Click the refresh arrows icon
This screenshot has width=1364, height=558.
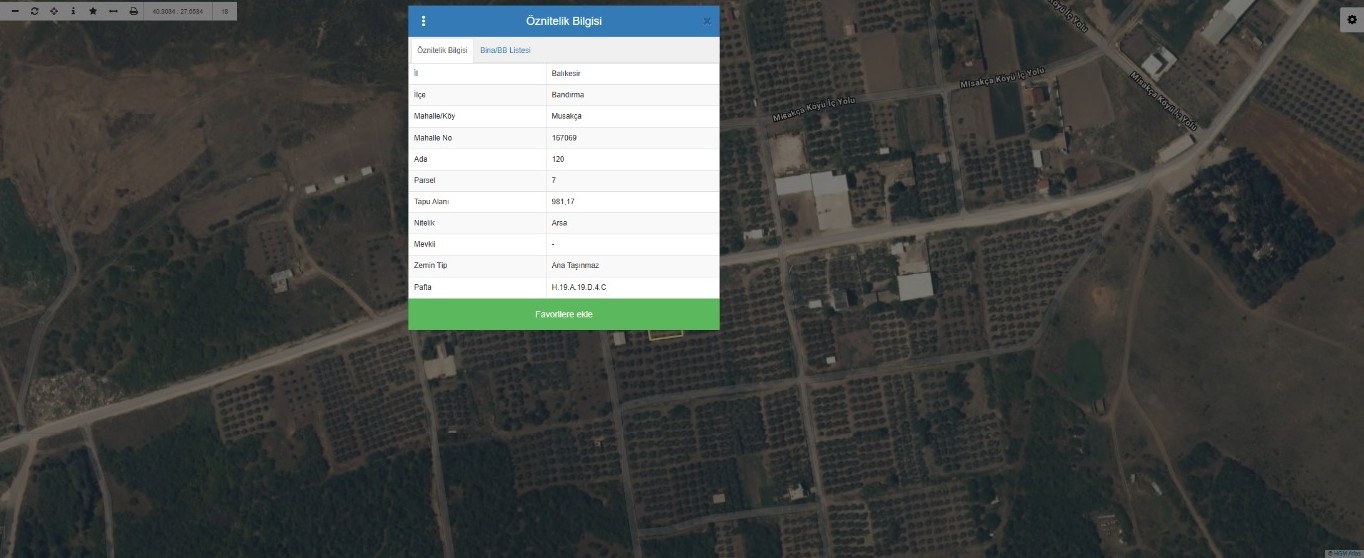34,11
